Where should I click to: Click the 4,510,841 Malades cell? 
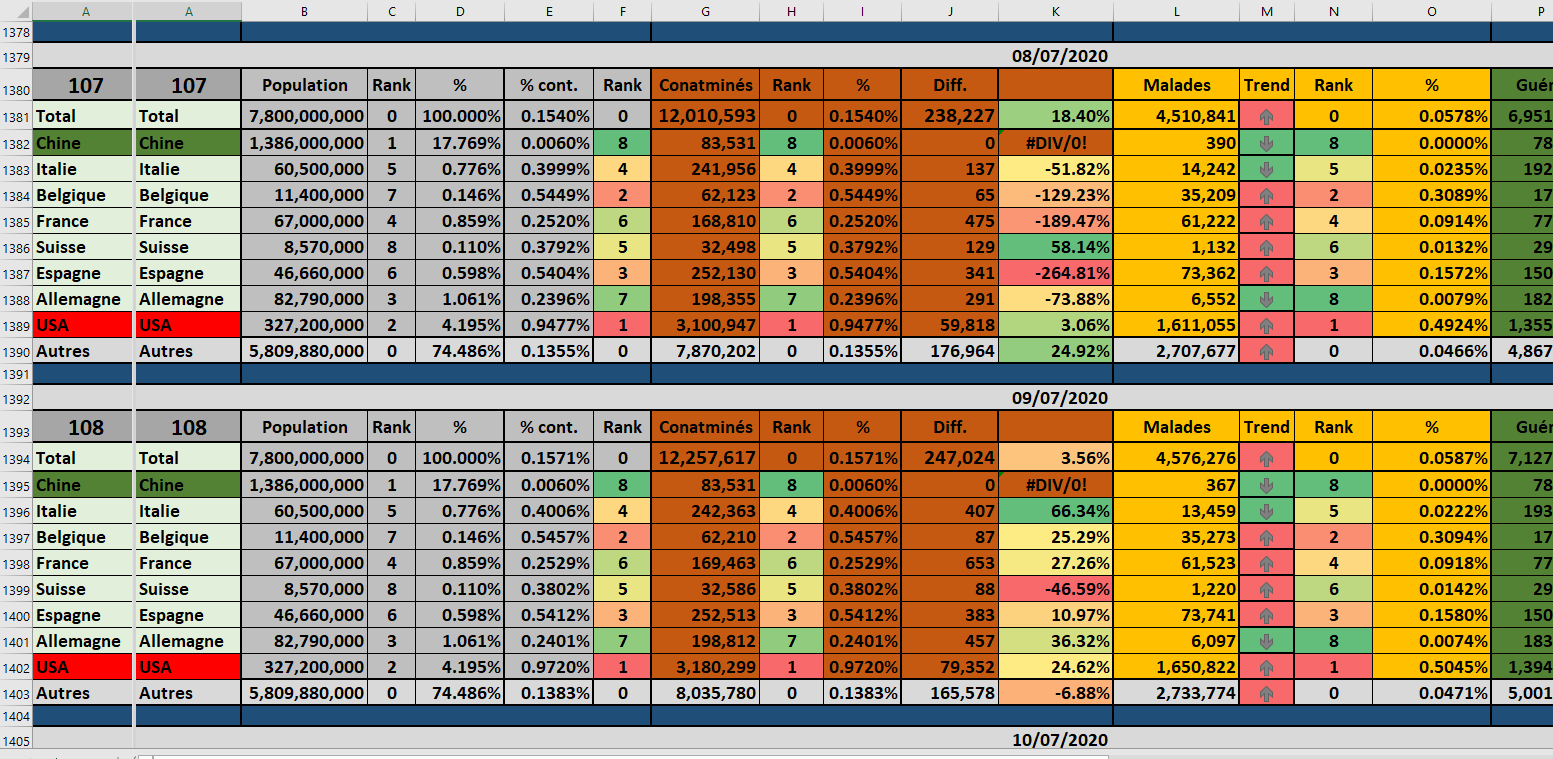coord(1176,116)
